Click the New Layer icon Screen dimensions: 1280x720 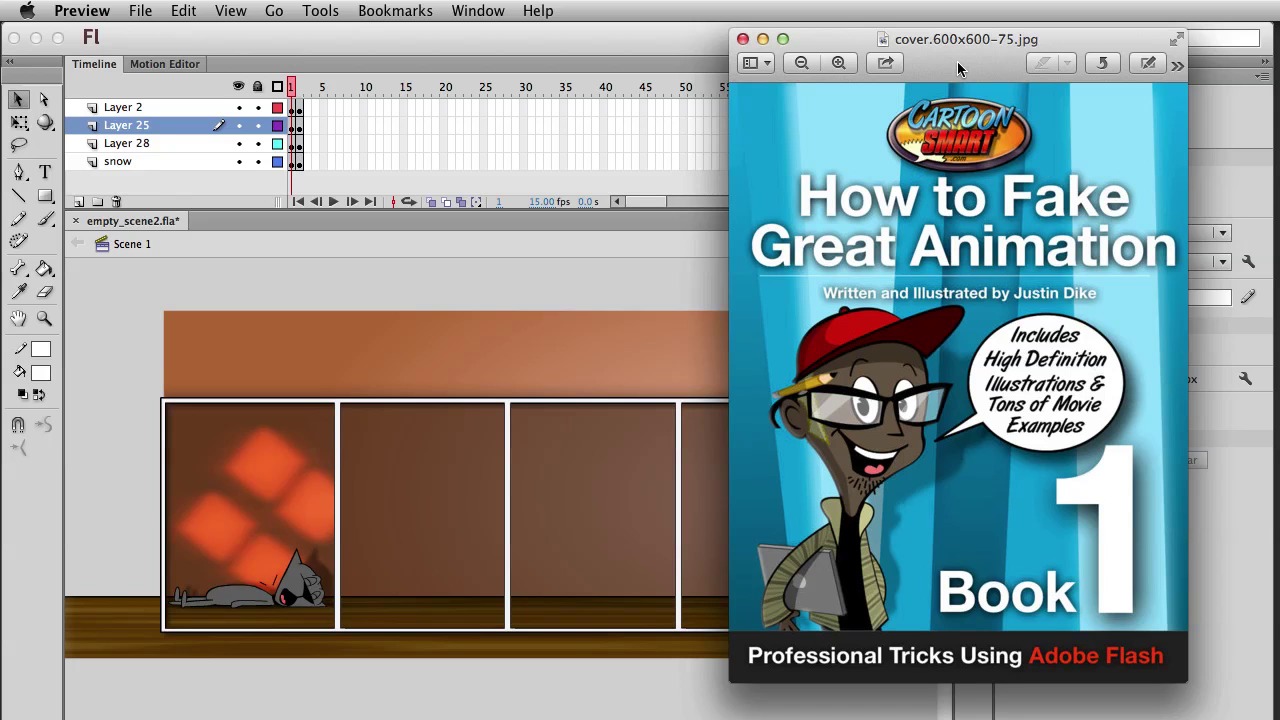coord(79,202)
